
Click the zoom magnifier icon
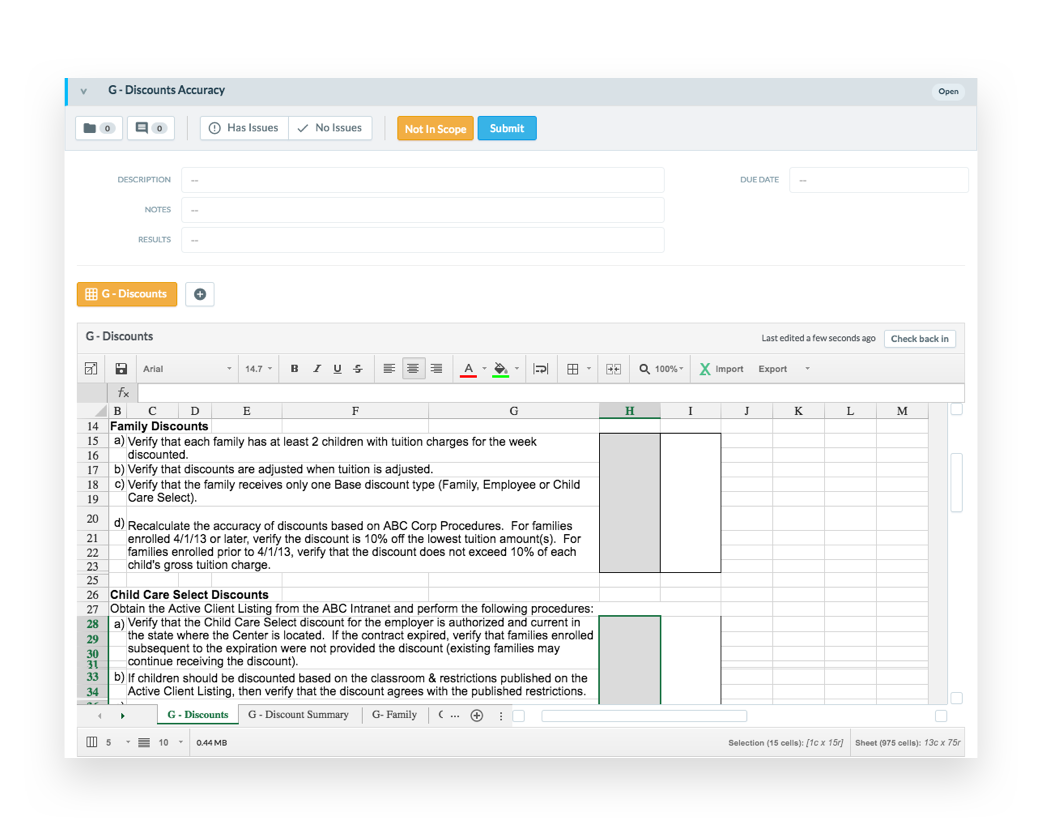coord(644,369)
